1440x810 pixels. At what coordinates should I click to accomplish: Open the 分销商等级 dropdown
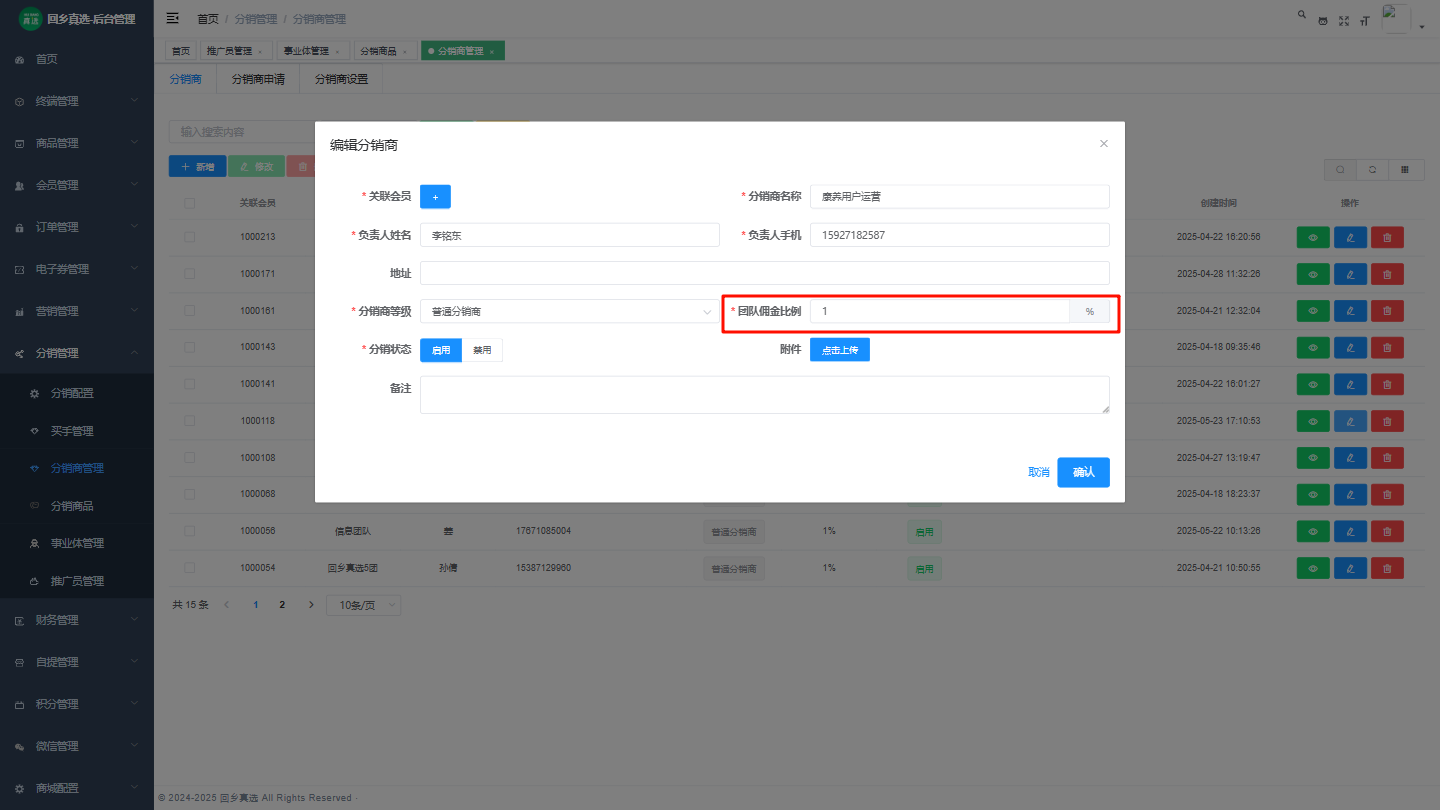click(567, 312)
